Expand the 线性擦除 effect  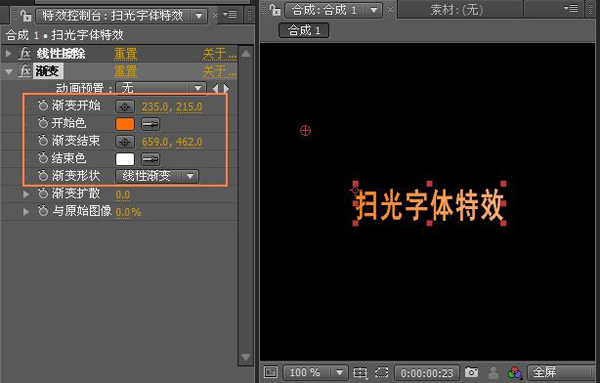click(8, 54)
